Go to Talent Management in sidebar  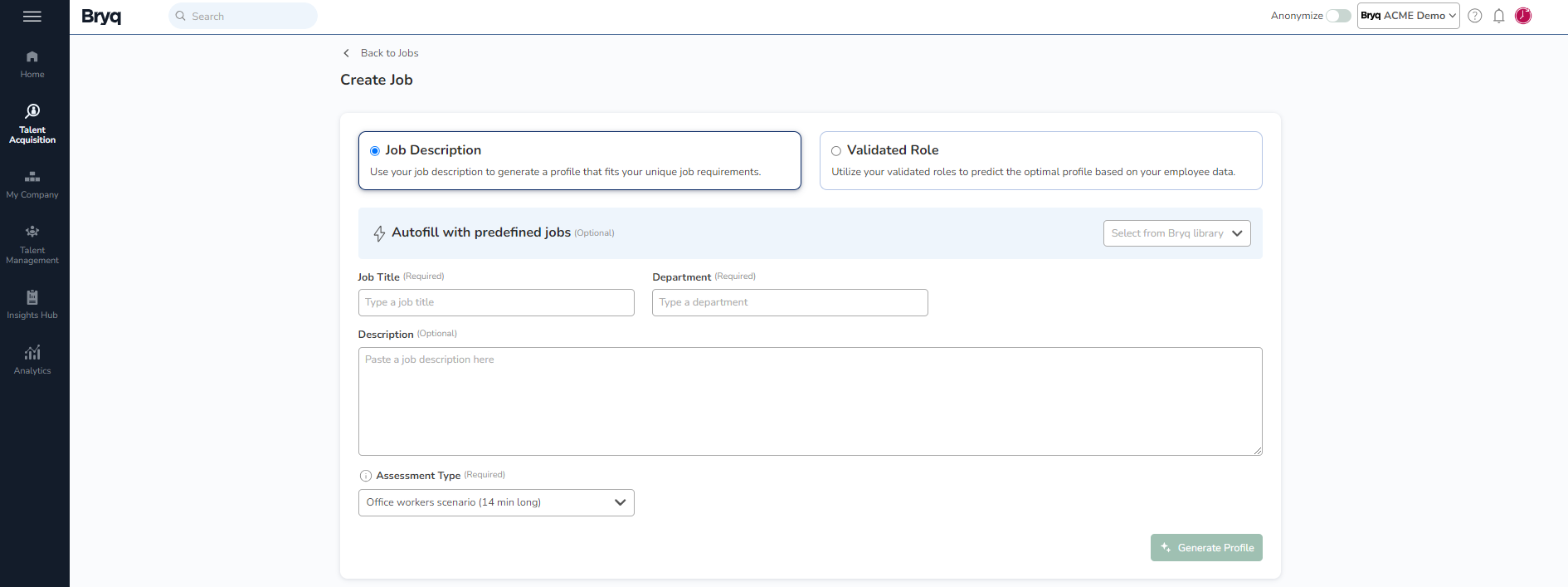coord(32,244)
